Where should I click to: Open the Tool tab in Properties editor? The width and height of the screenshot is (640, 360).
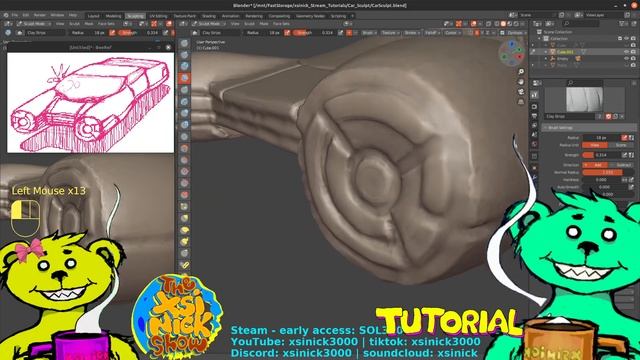click(534, 95)
